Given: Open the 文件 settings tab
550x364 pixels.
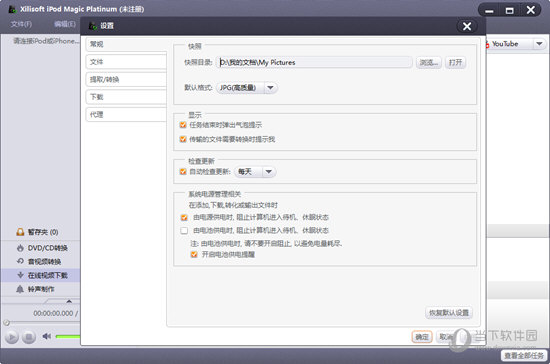Looking at the screenshot, I should click(x=126, y=62).
